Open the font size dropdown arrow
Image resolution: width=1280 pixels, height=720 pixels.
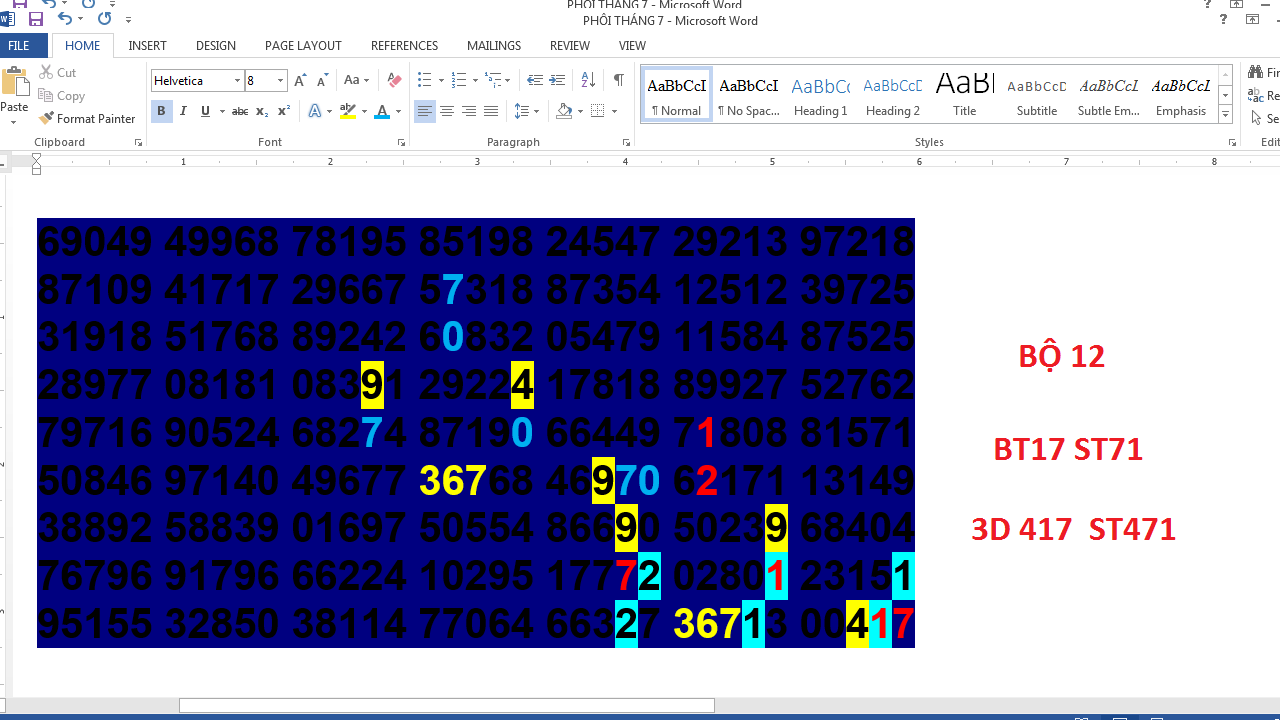(x=280, y=81)
